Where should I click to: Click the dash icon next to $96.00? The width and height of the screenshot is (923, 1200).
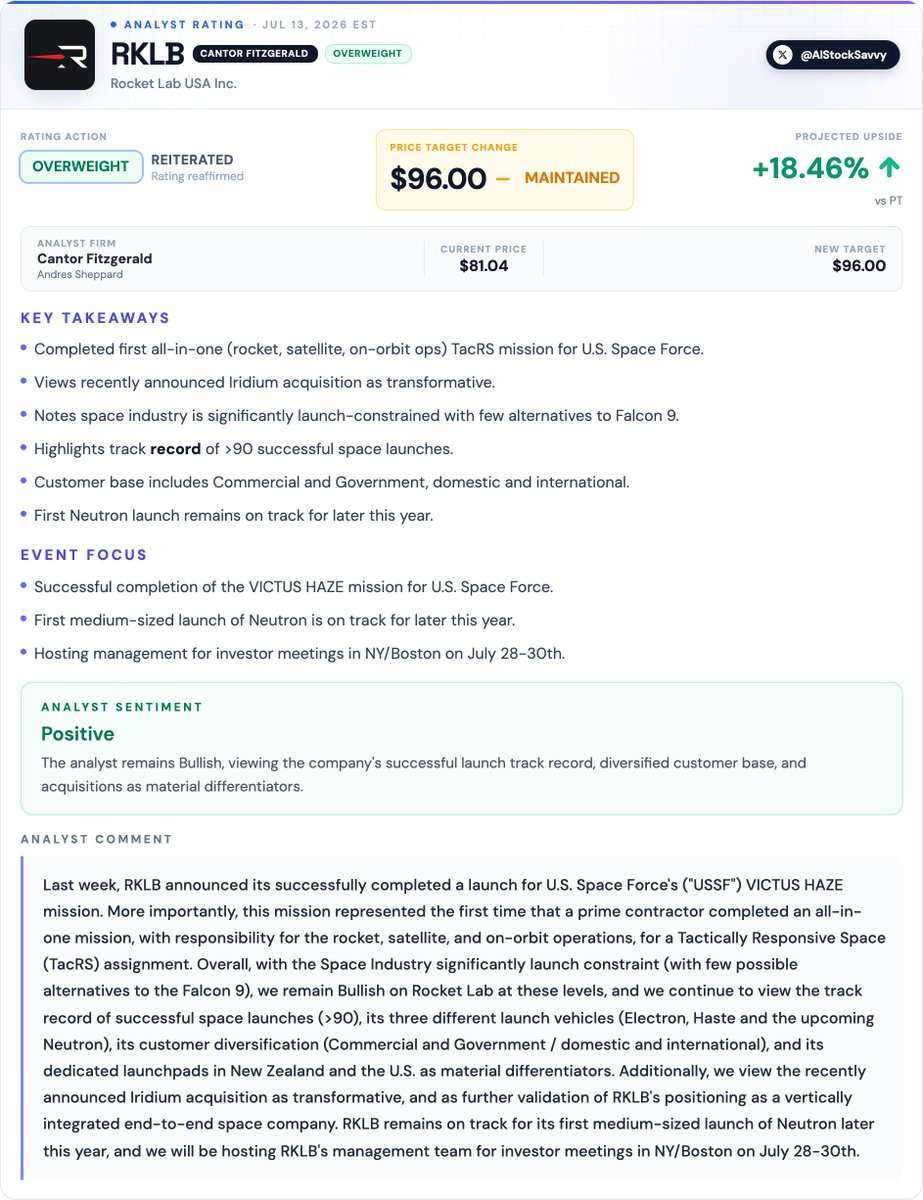tap(503, 178)
